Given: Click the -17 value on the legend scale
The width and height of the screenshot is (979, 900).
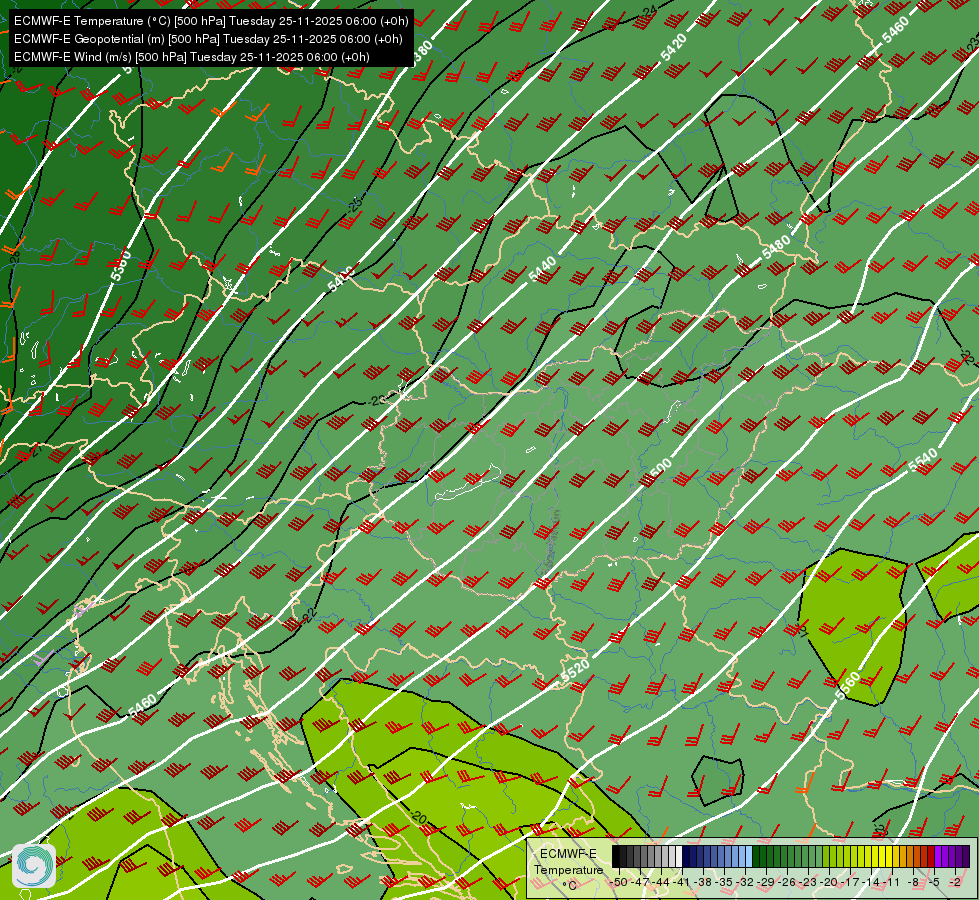Looking at the screenshot, I should coord(850,883).
